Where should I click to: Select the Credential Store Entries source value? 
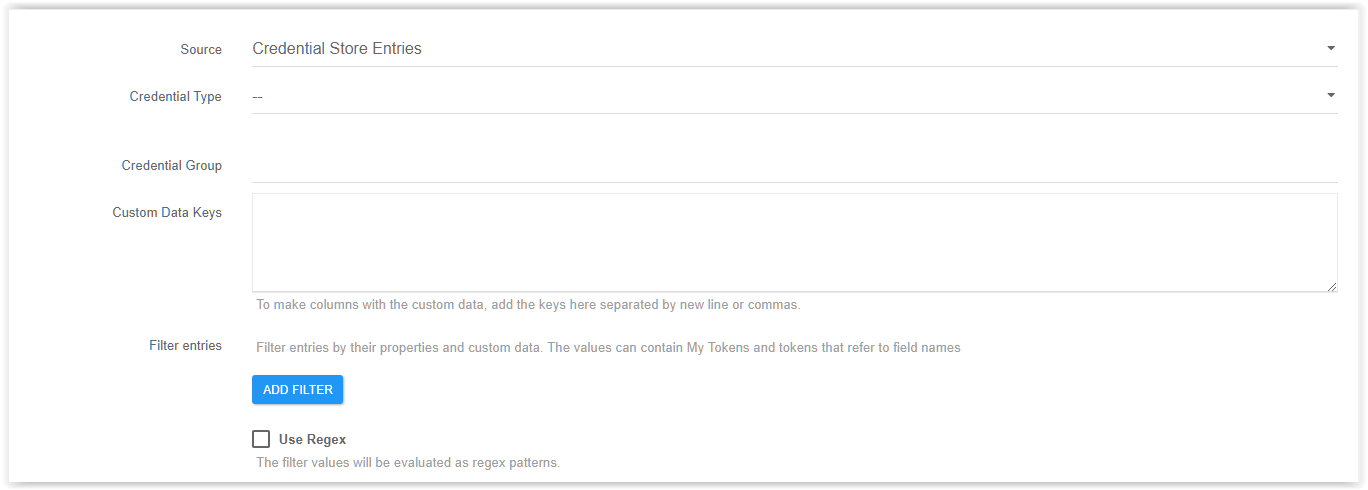337,48
